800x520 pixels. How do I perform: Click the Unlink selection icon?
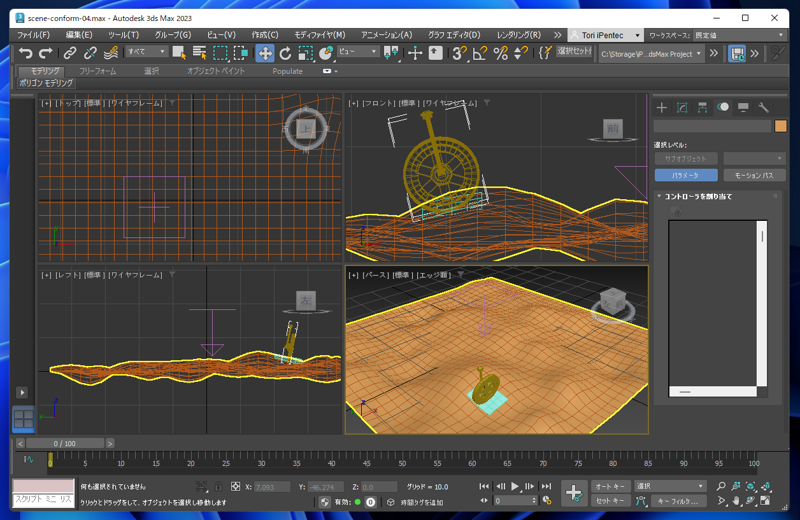point(90,53)
